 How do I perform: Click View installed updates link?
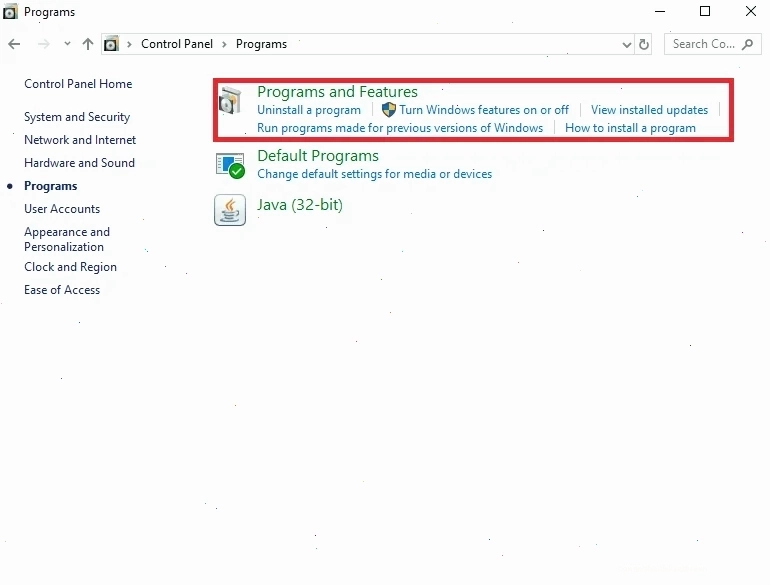pyautogui.click(x=649, y=110)
